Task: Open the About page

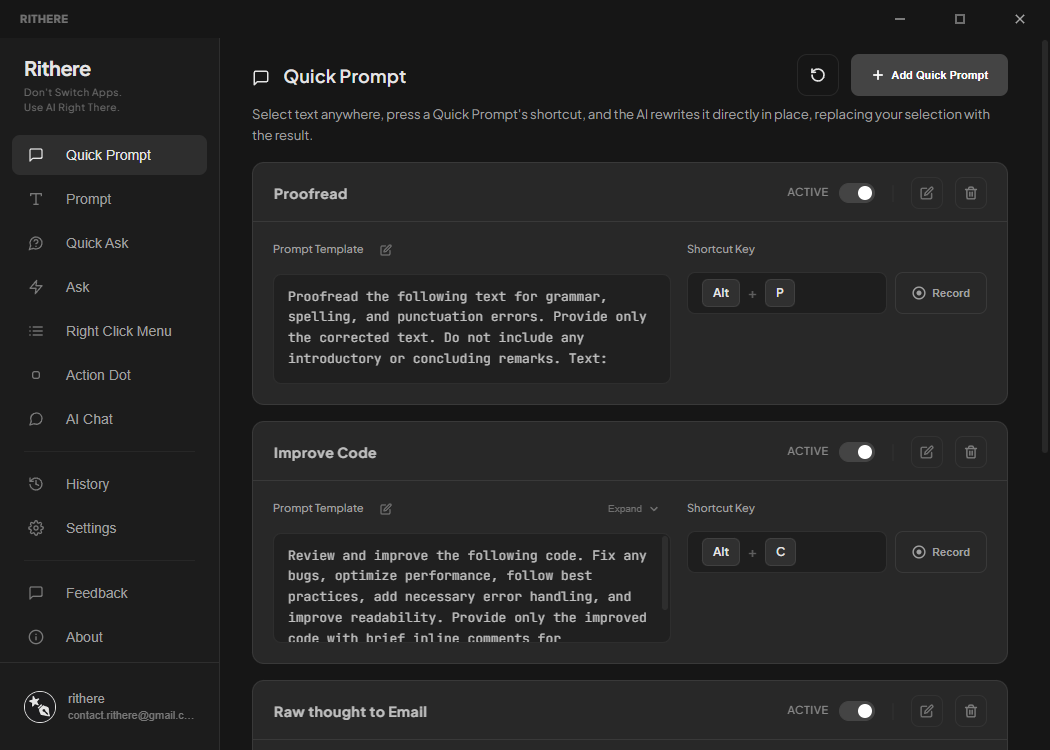Action: point(109,638)
